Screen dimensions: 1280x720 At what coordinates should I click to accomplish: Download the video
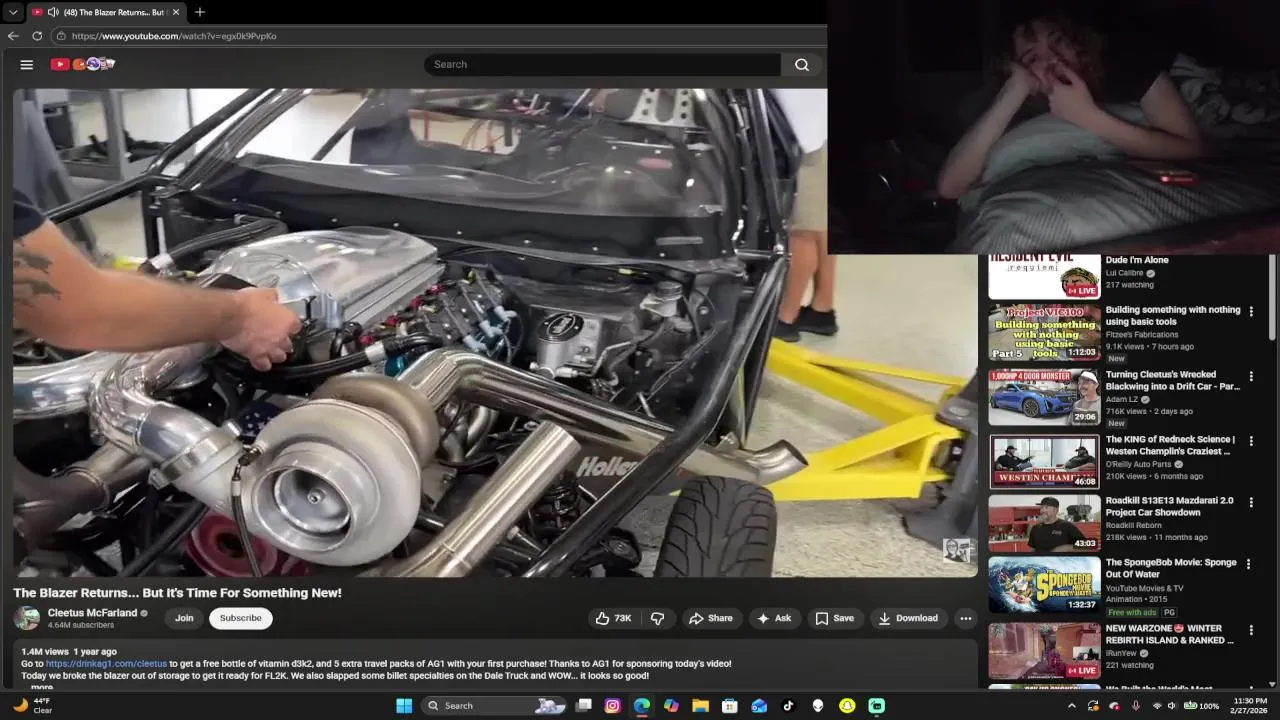(908, 618)
